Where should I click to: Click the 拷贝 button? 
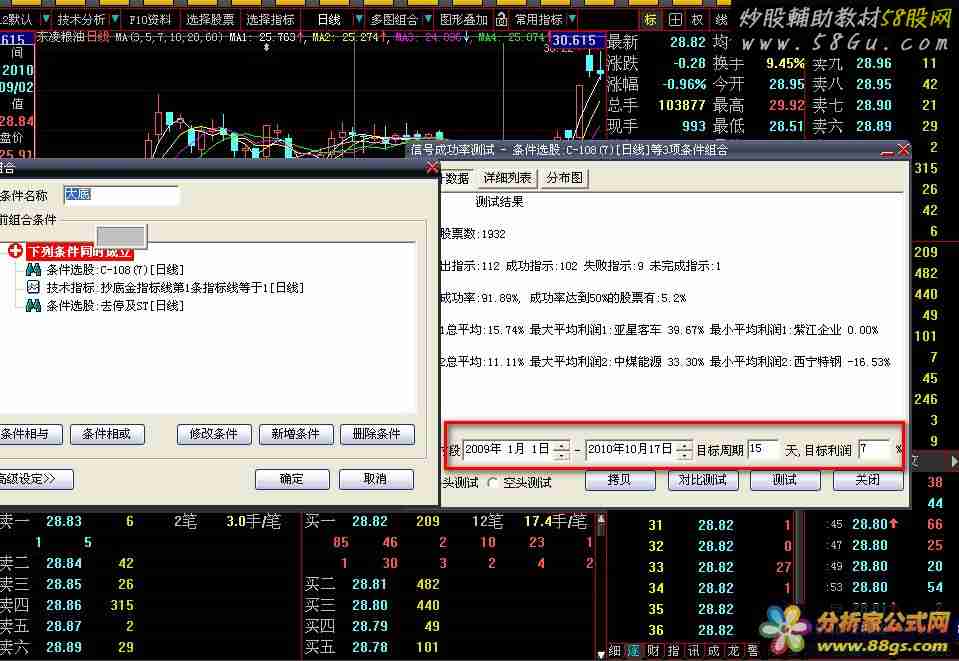click(620, 480)
